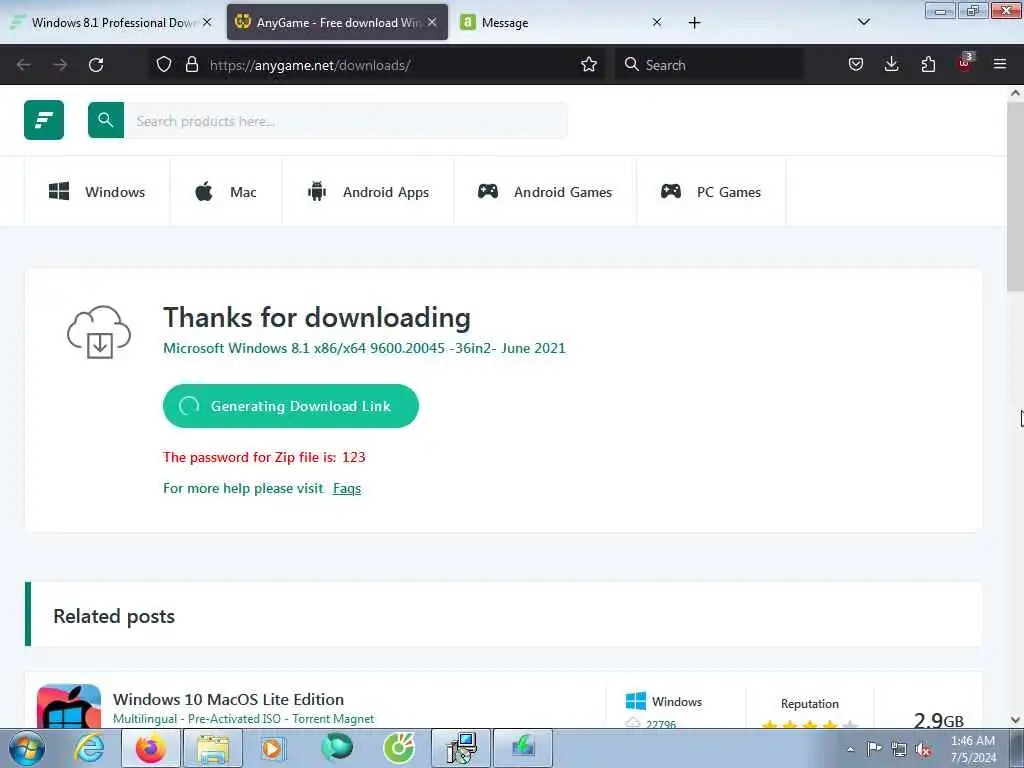The image size is (1024, 768).
Task: Open Microsoft Windows 8.1 x86/x64 product link
Action: [x=364, y=348]
